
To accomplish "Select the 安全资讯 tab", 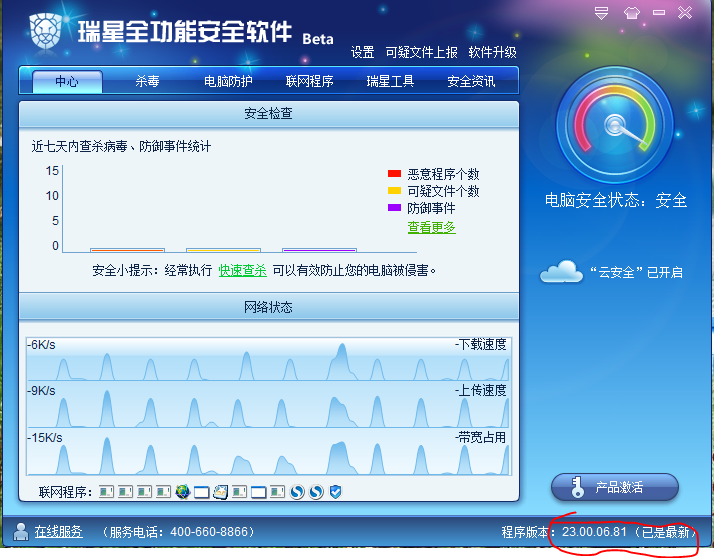I will [x=471, y=82].
